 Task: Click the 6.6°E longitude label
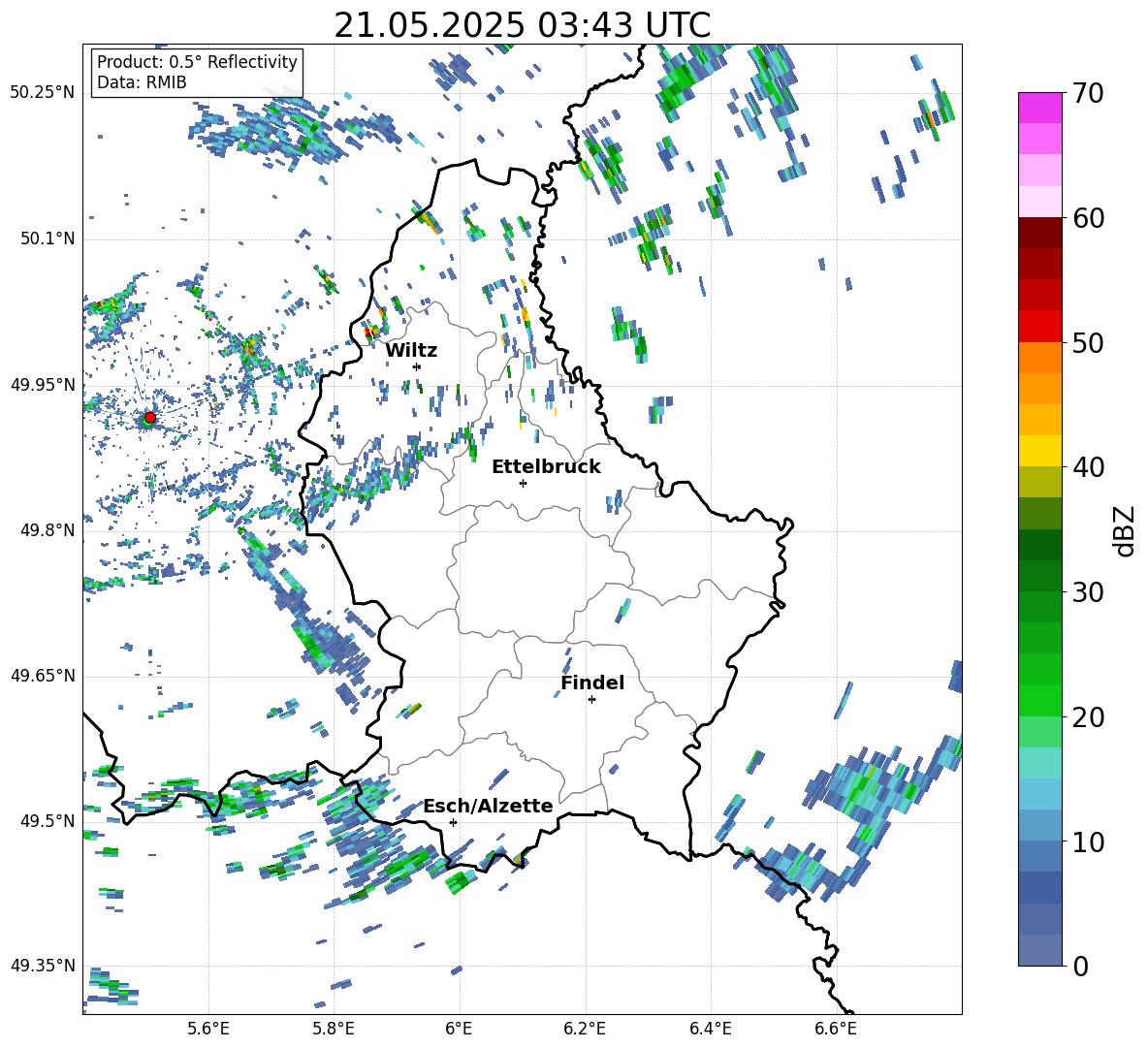[x=836, y=1029]
